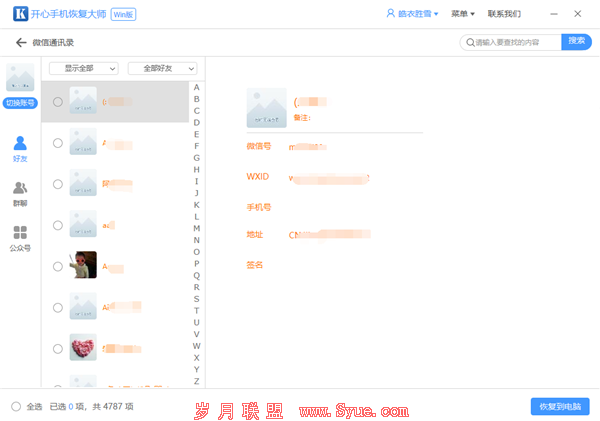Open the user account dropdown 皓衣胜雪
Image resolution: width=600 pixels, height=421 pixels.
pos(412,14)
